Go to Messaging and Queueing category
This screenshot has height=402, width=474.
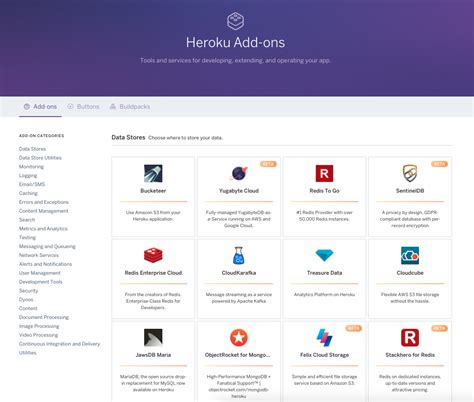(x=47, y=246)
